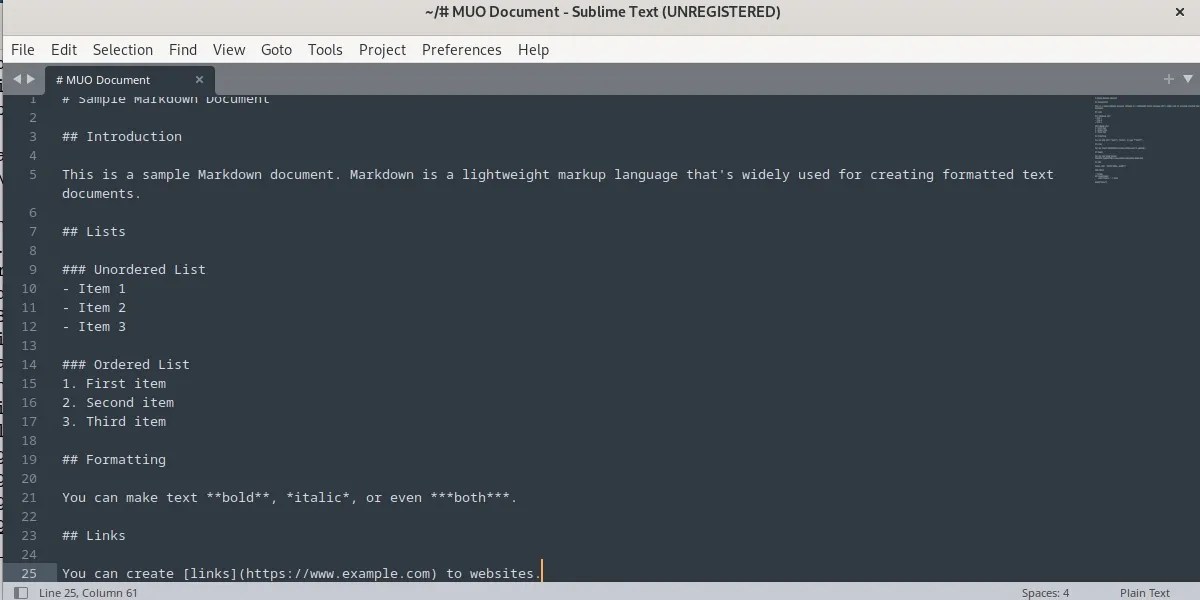Open the Find menu
The width and height of the screenshot is (1200, 600).
coord(182,49)
